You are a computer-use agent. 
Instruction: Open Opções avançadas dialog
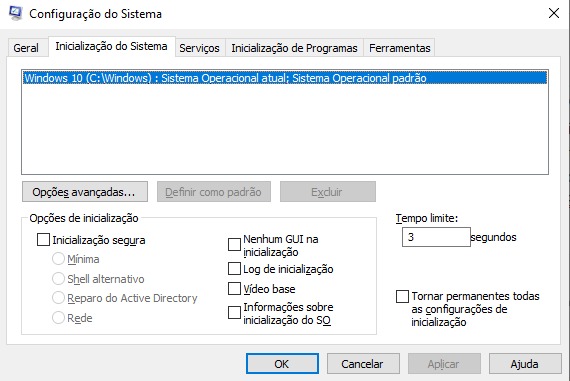pos(85,192)
